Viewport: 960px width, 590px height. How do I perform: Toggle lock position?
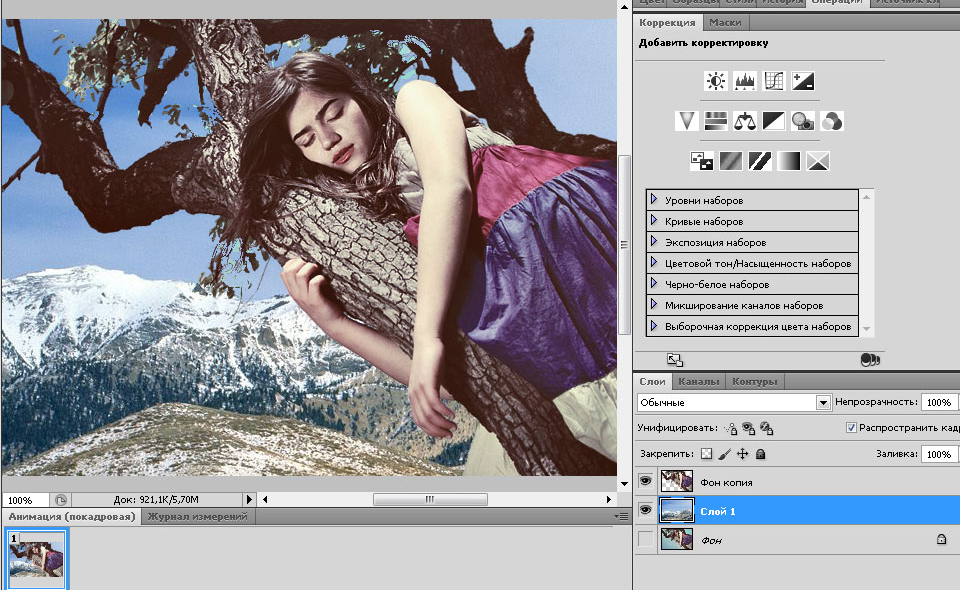742,454
